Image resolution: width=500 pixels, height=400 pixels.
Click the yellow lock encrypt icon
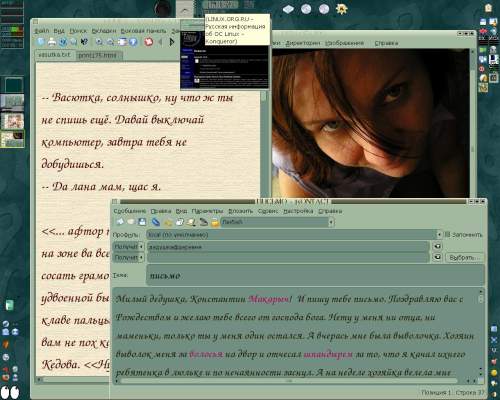tap(215, 222)
